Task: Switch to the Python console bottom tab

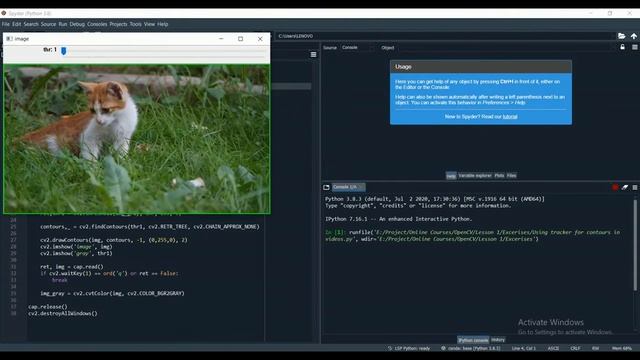Action: (473, 340)
